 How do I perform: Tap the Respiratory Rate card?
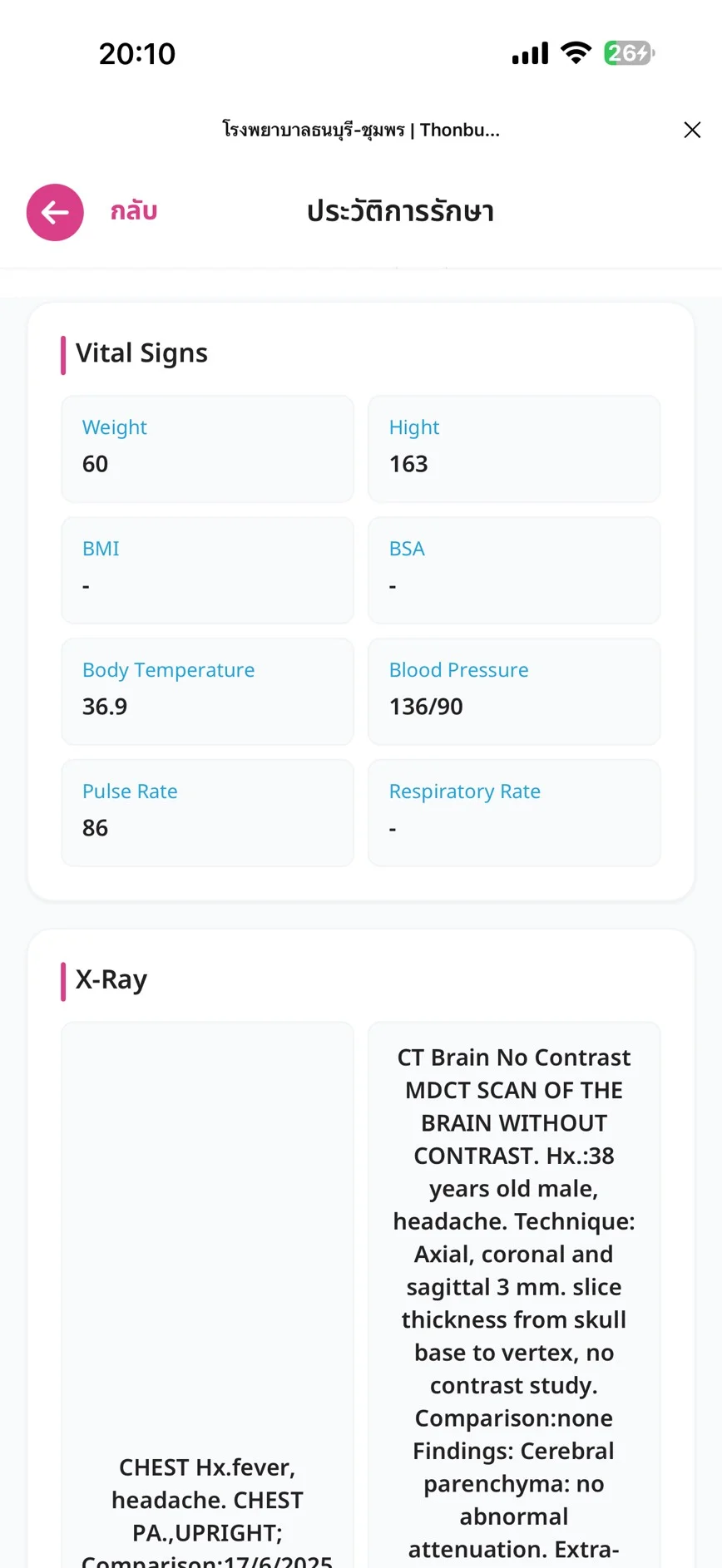click(514, 813)
